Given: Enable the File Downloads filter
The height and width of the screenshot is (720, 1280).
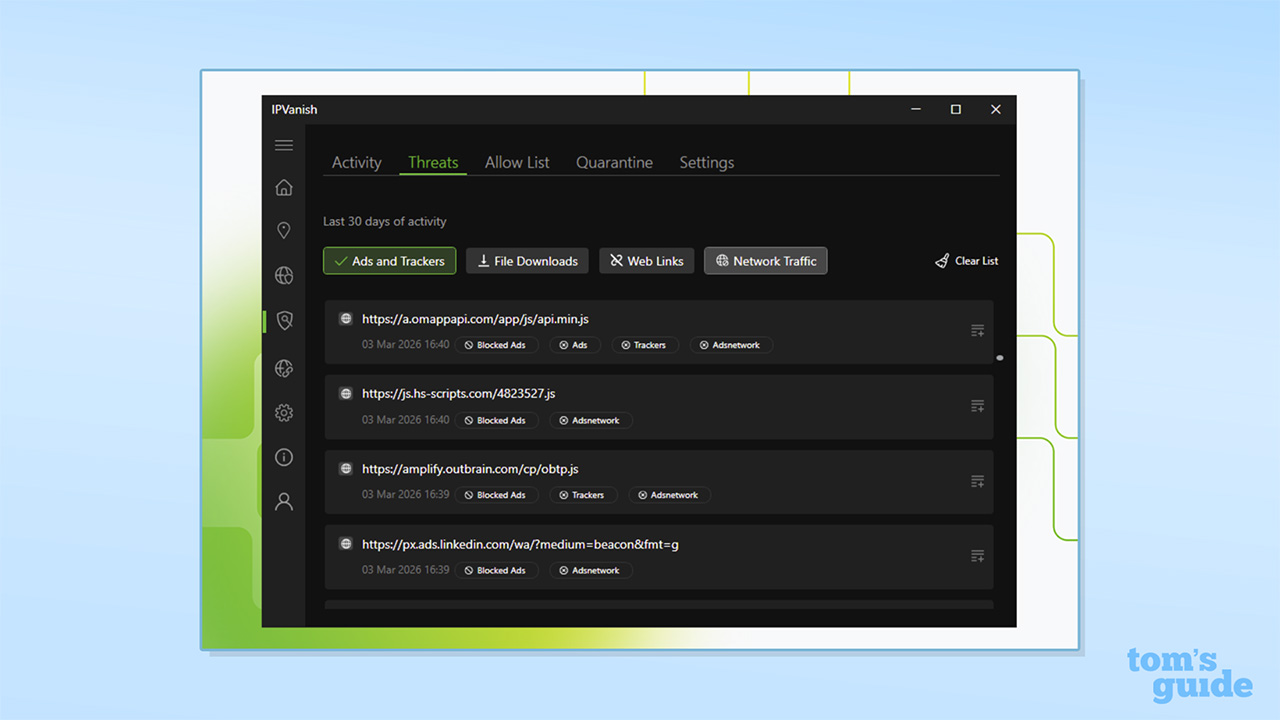Looking at the screenshot, I should pyautogui.click(x=527, y=260).
